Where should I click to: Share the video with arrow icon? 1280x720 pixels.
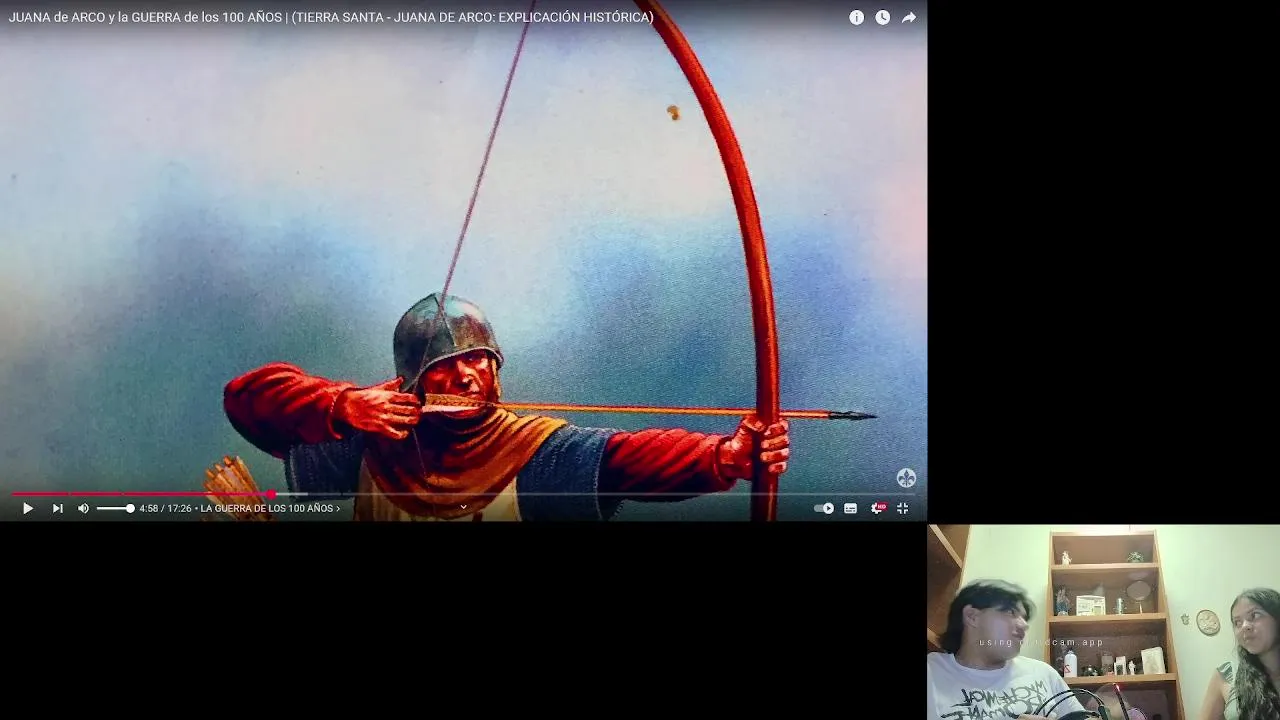pos(908,17)
